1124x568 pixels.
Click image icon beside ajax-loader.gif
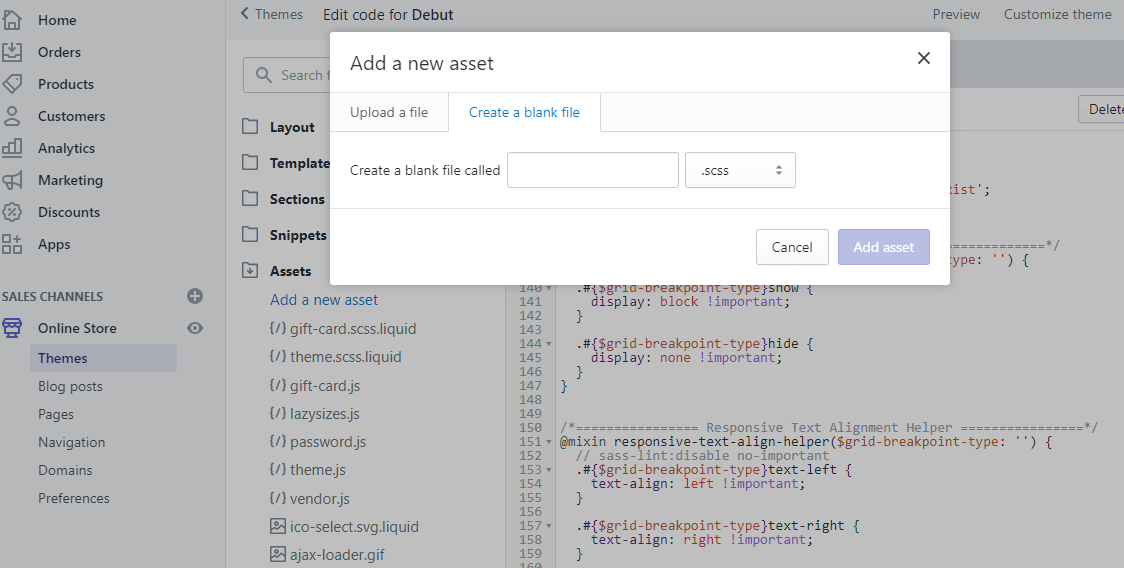click(x=278, y=554)
